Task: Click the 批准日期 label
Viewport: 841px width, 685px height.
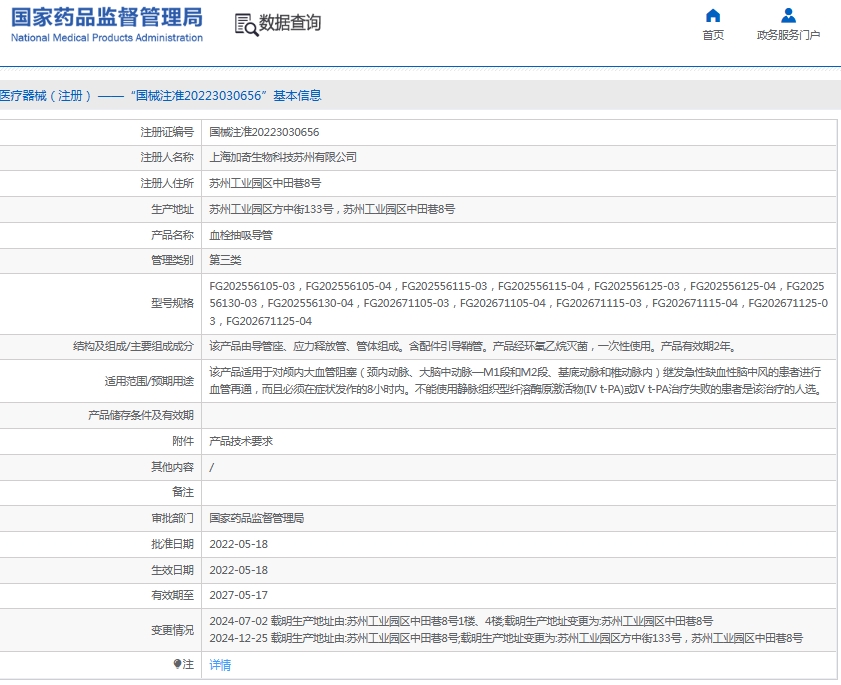Action: [x=172, y=544]
